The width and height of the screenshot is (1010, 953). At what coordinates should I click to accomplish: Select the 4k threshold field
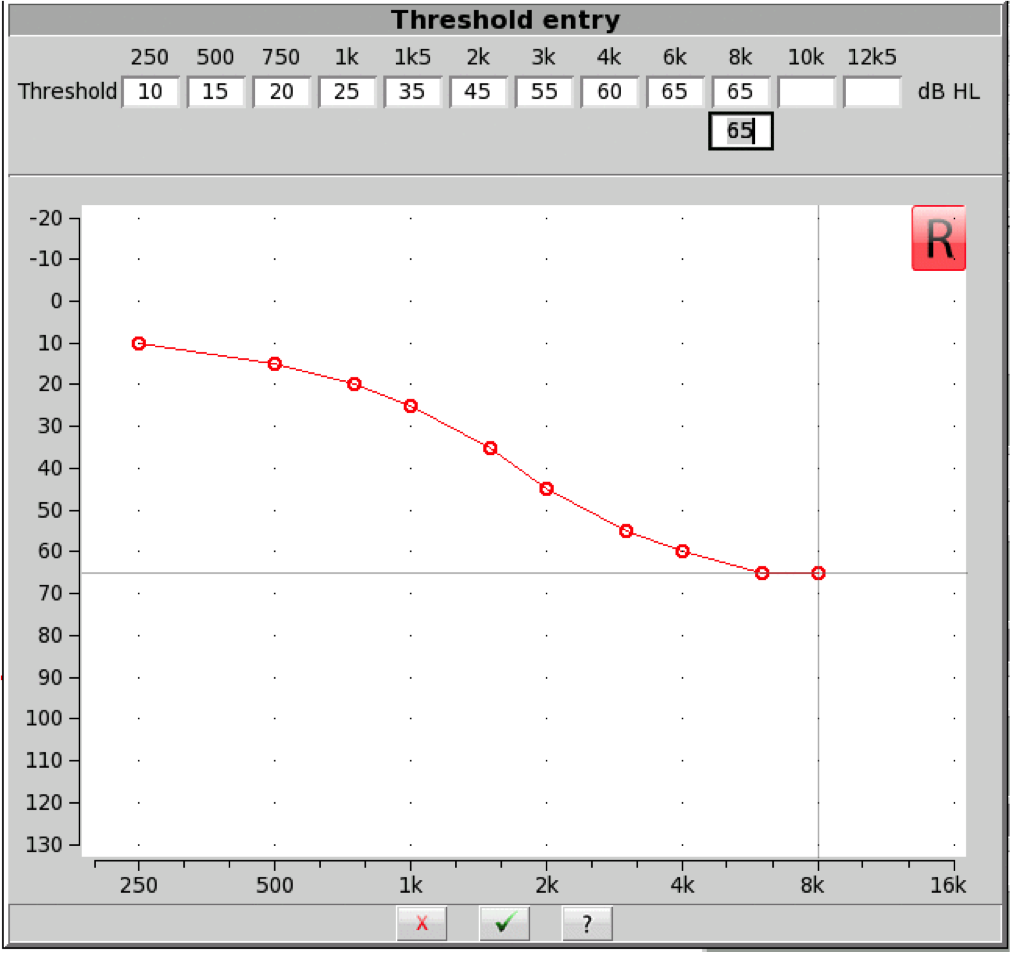[x=609, y=91]
